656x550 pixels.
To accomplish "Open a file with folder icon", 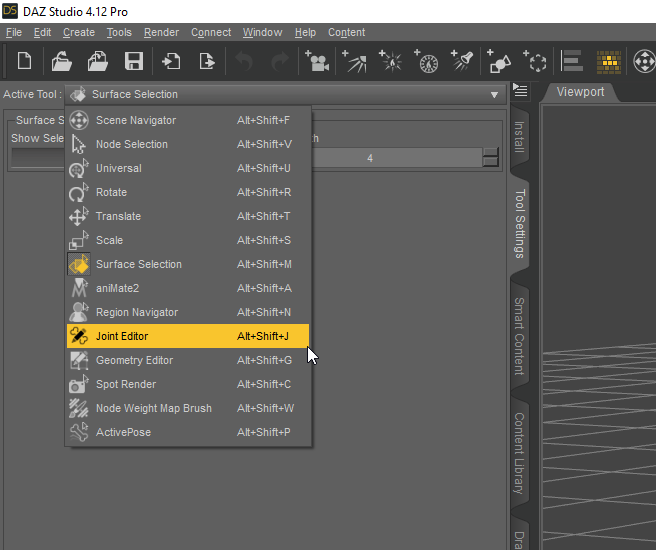I will 62,61.
